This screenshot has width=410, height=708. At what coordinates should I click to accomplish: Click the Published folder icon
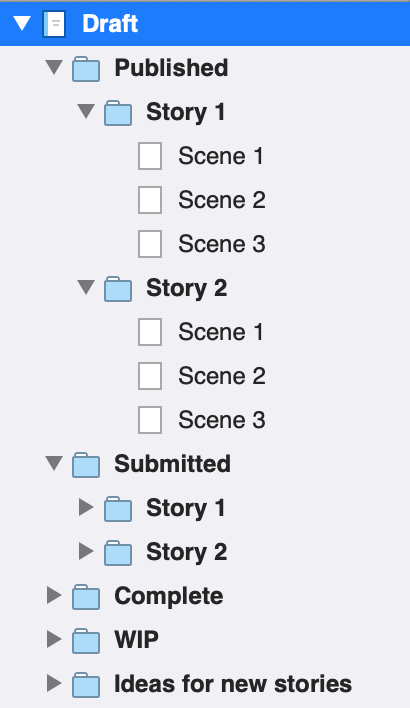pyautogui.click(x=86, y=69)
